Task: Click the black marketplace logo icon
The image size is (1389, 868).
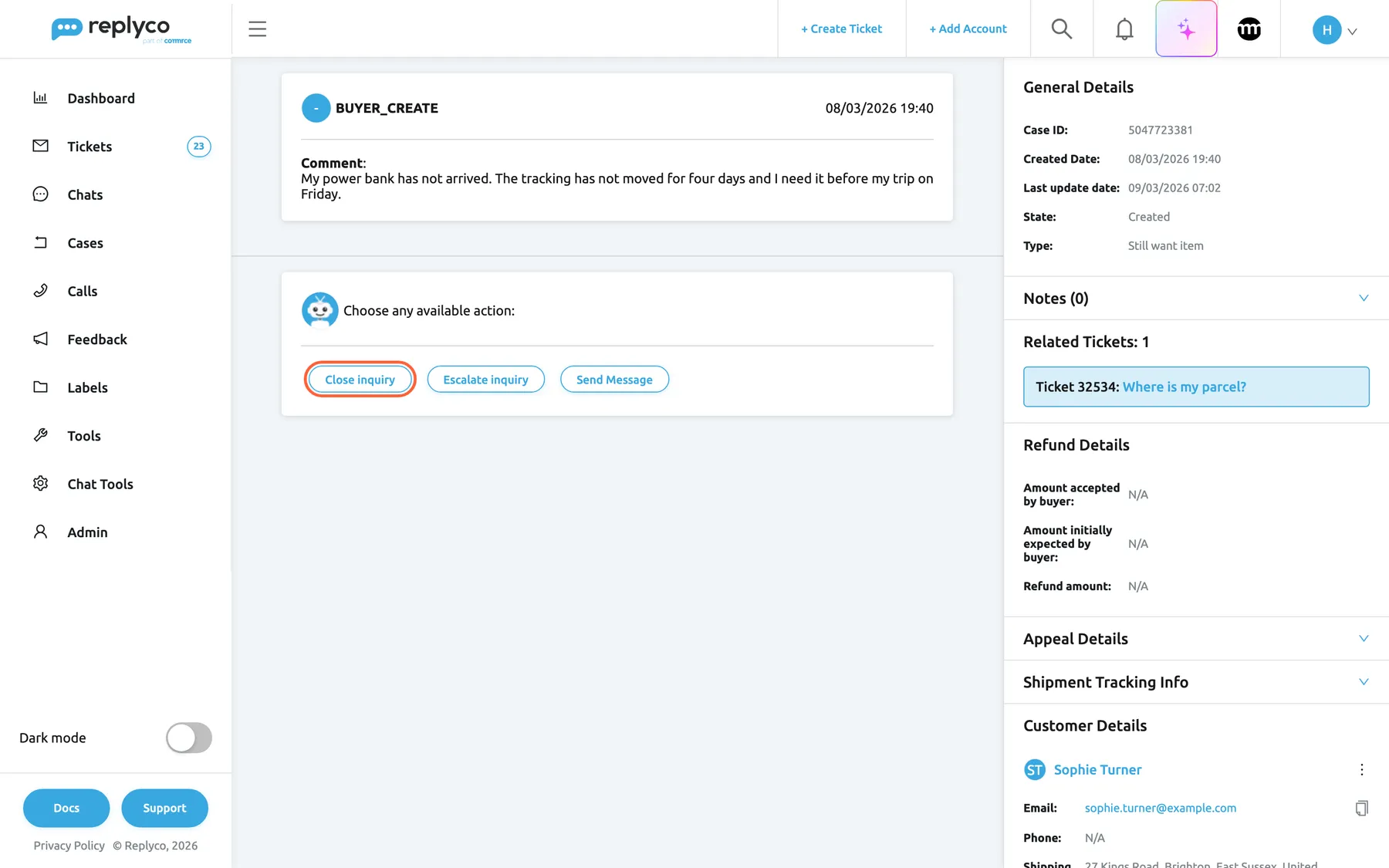Action: 1249,29
